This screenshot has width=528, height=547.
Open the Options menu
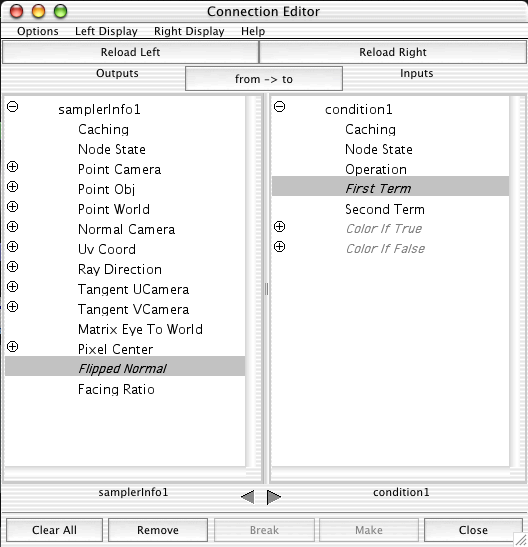[x=38, y=31]
